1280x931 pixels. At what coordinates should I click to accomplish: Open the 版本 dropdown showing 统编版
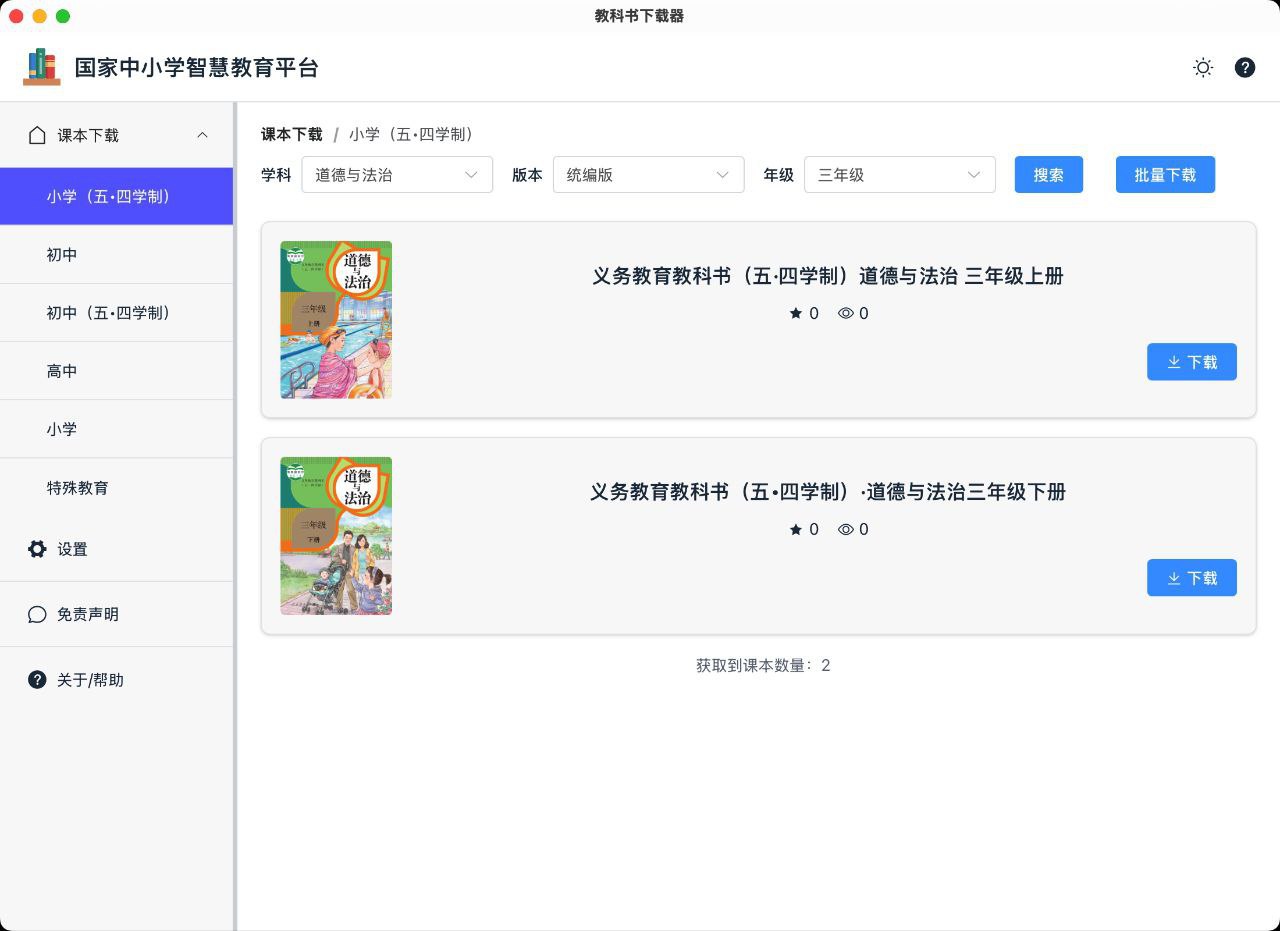[x=648, y=174]
